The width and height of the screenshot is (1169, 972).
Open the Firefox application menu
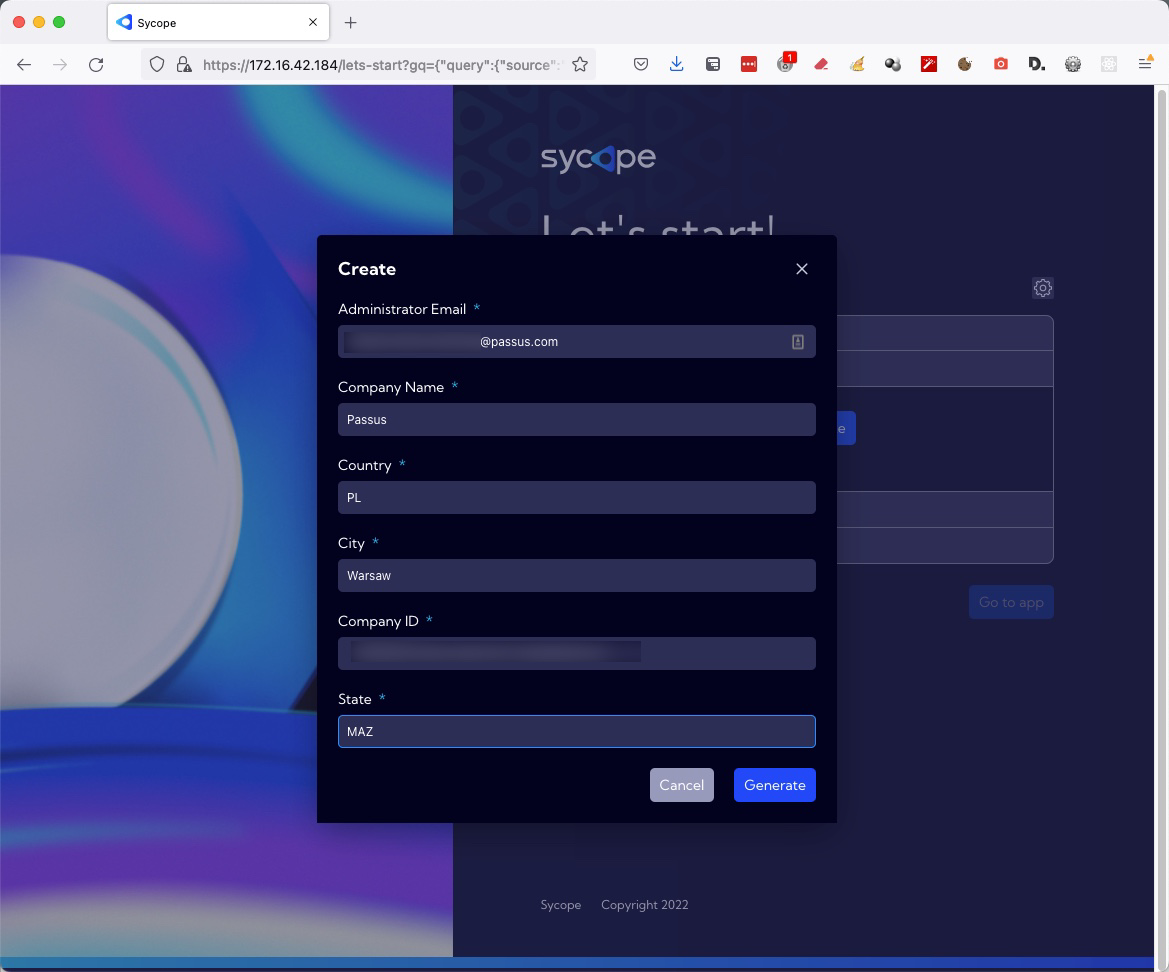(x=1145, y=64)
